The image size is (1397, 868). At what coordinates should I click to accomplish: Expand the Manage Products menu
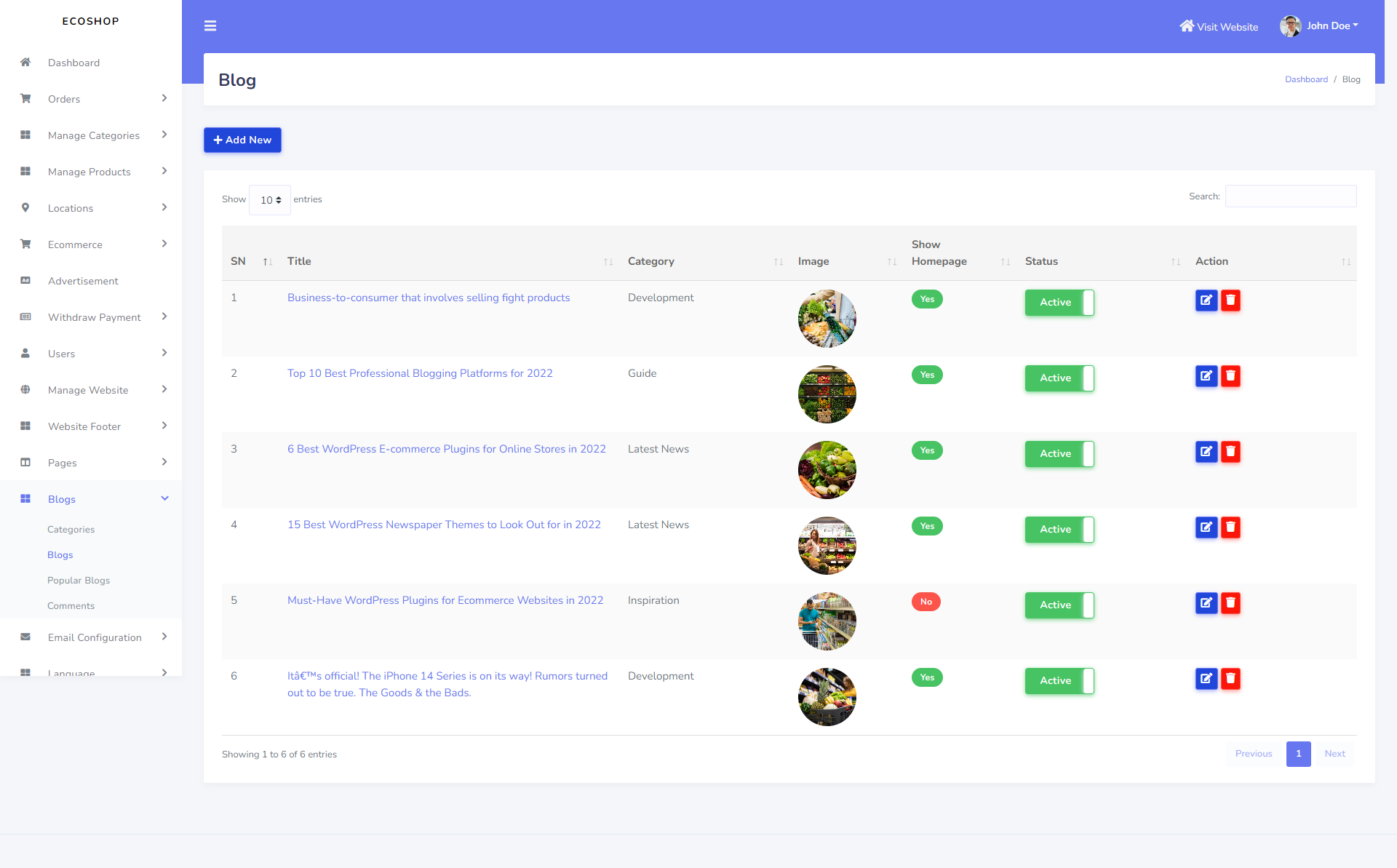(89, 172)
